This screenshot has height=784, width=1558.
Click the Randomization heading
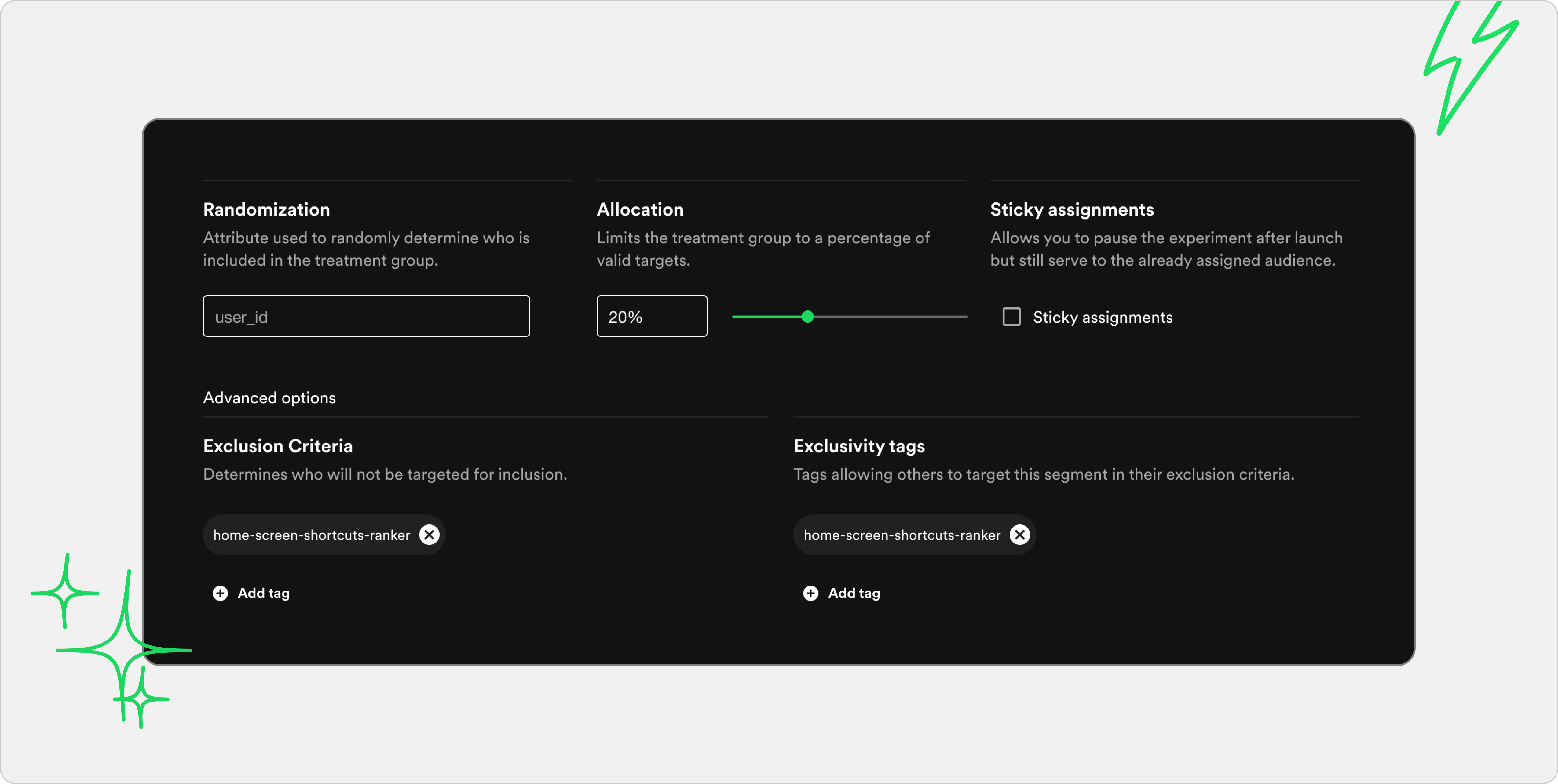click(266, 210)
